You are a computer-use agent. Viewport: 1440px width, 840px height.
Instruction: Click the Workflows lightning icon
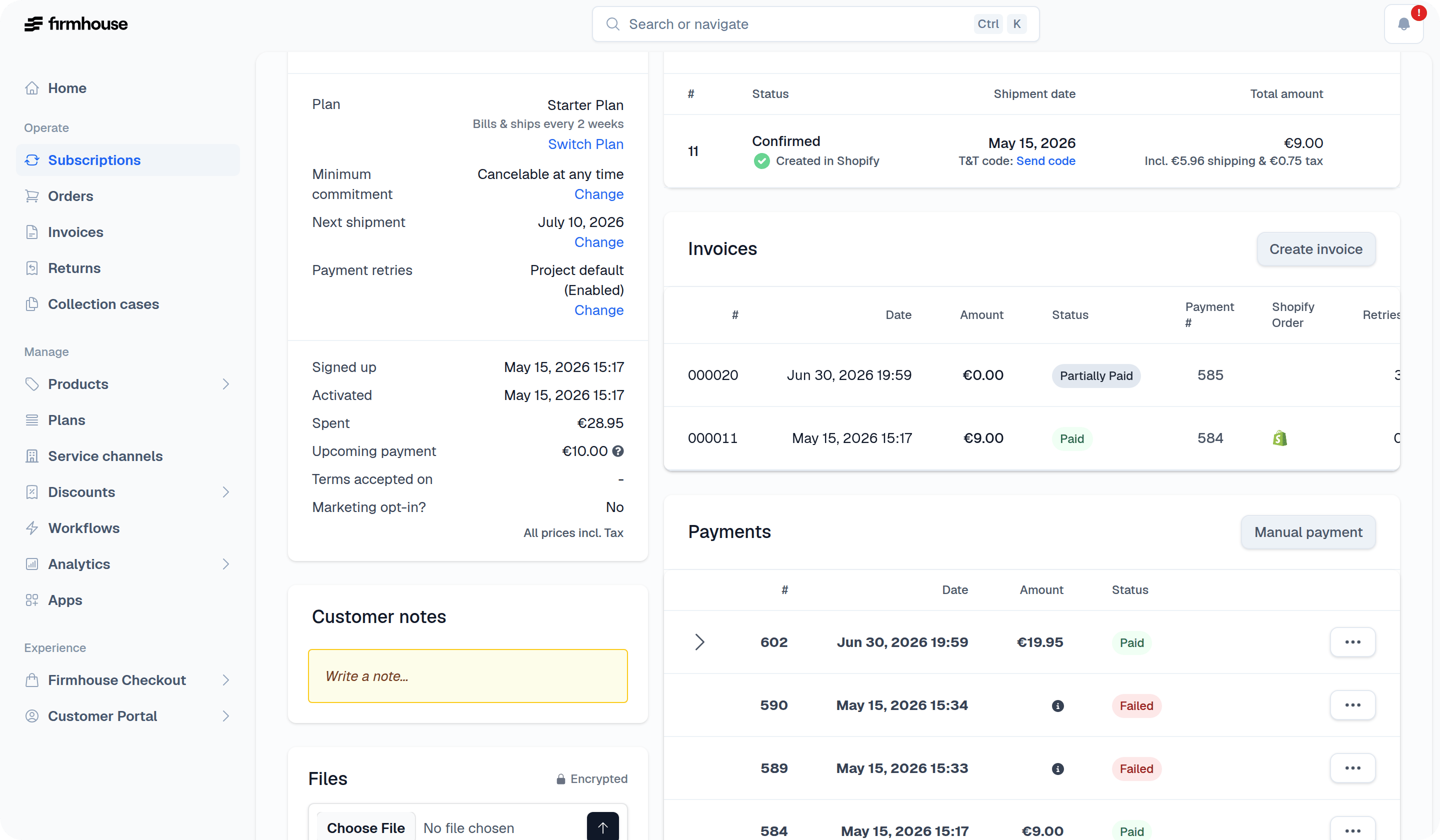pos(32,528)
